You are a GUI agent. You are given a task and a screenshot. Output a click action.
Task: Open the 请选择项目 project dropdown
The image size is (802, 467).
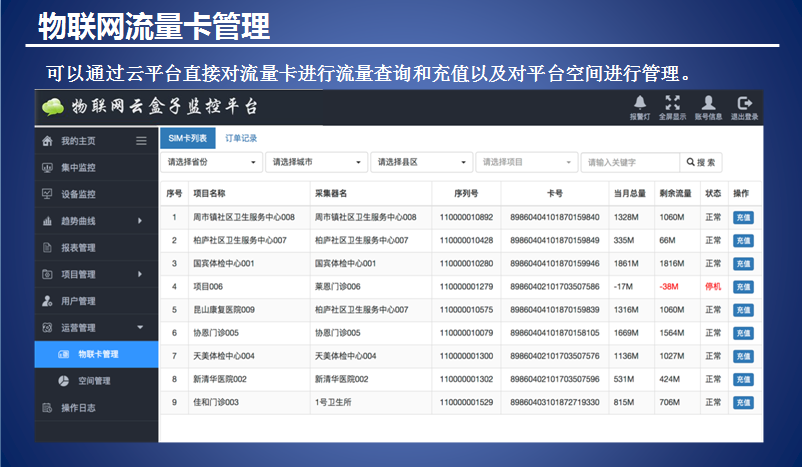pos(527,162)
